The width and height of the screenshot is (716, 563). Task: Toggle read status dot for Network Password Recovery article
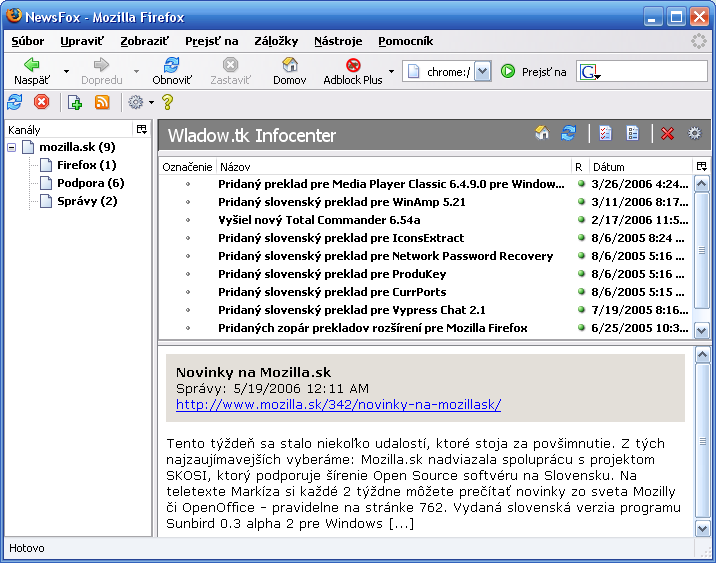(x=581, y=256)
